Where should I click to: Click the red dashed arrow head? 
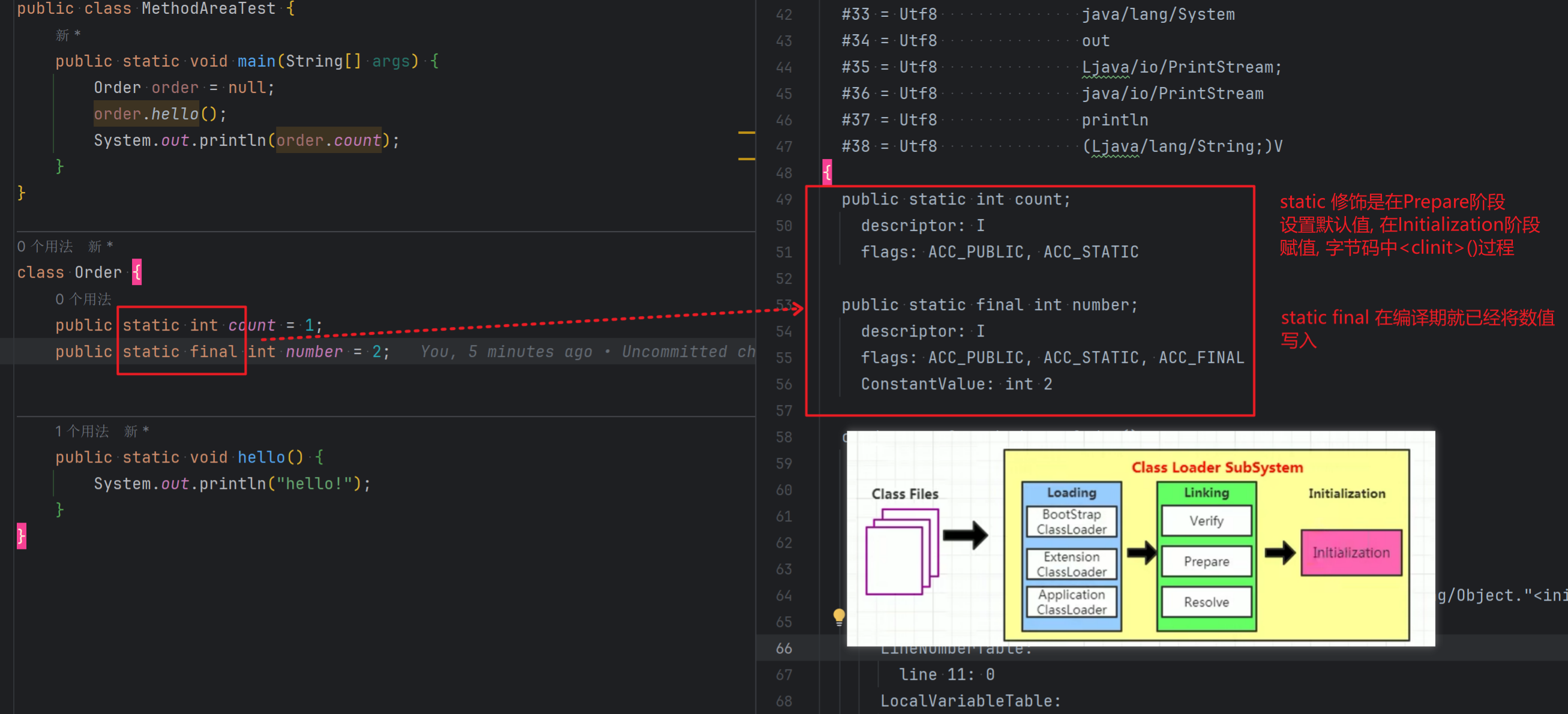click(798, 309)
